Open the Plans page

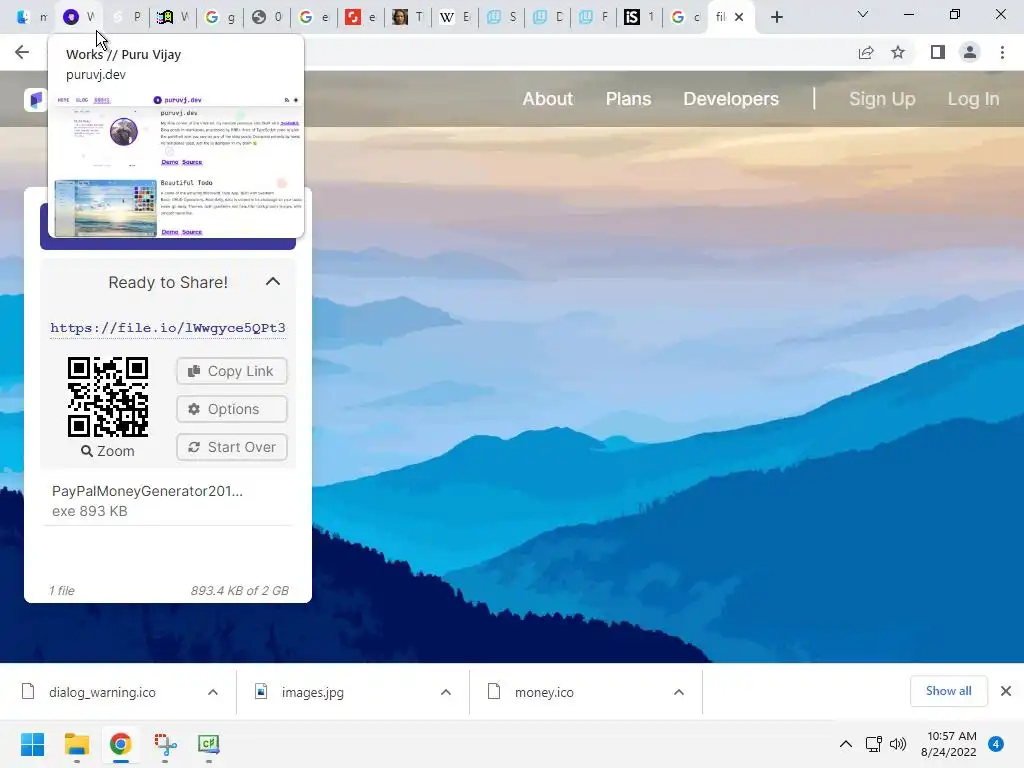tap(628, 99)
